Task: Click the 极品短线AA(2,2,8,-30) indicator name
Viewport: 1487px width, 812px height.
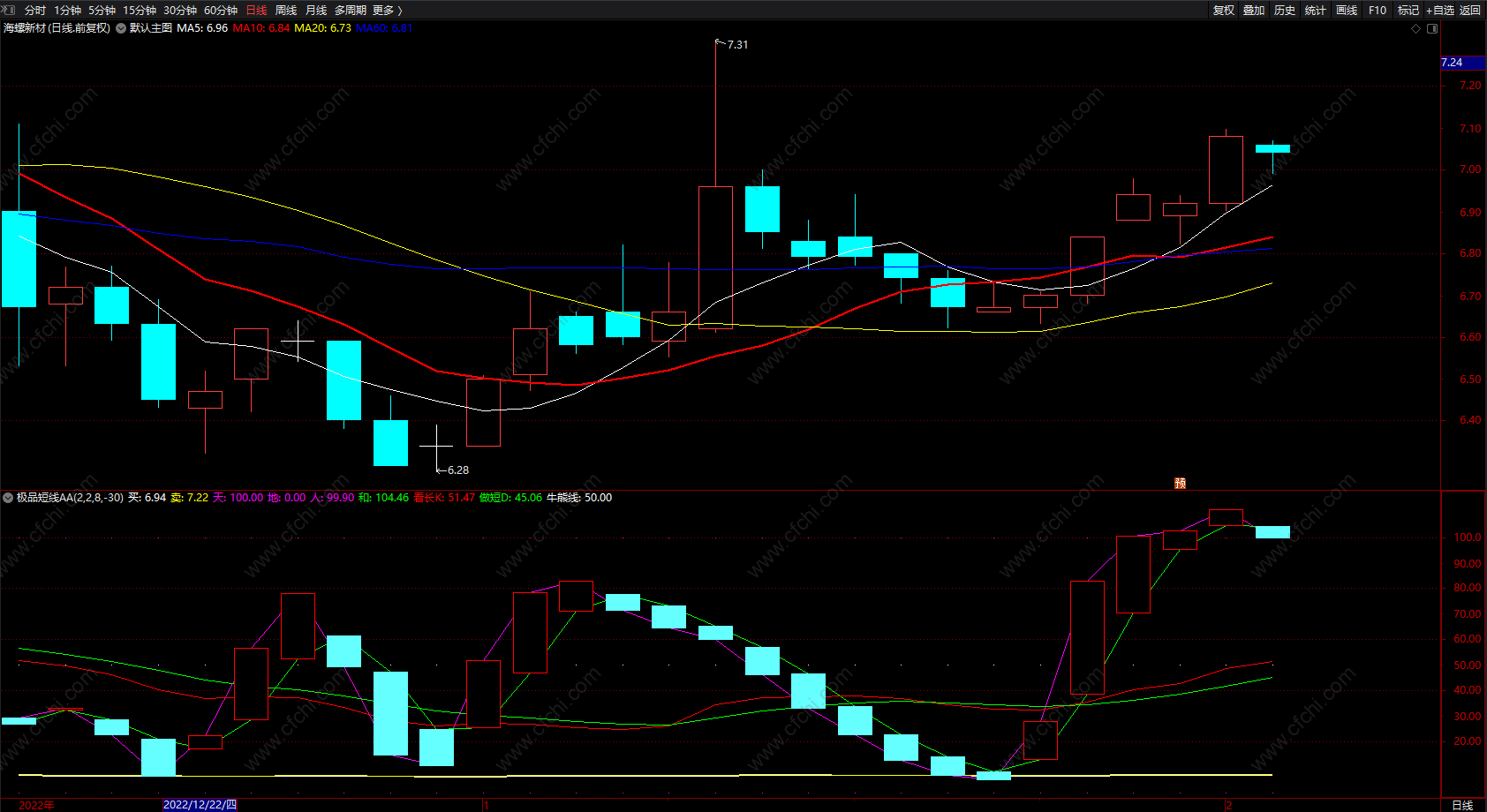Action: (70, 498)
